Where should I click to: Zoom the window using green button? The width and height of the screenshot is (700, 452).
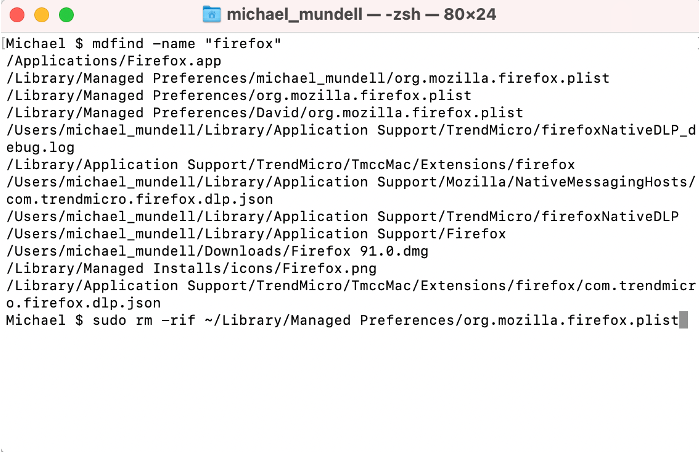pyautogui.click(x=67, y=15)
